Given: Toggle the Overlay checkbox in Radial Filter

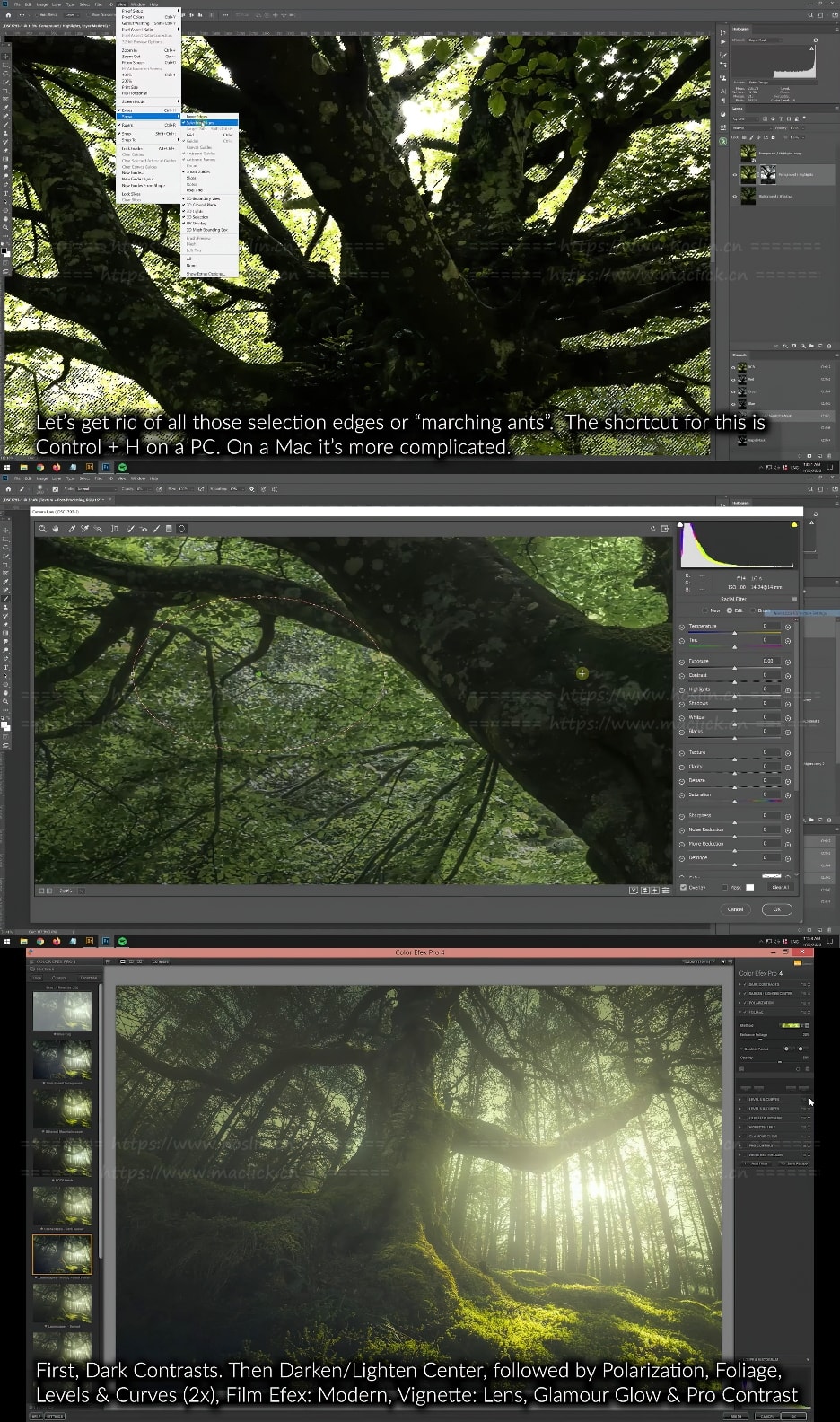Looking at the screenshot, I should (683, 887).
